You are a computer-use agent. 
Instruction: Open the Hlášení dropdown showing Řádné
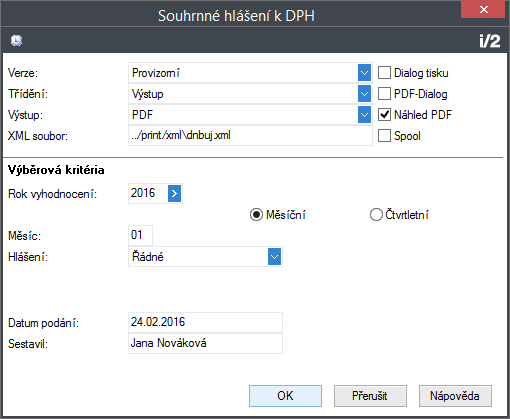(274, 257)
